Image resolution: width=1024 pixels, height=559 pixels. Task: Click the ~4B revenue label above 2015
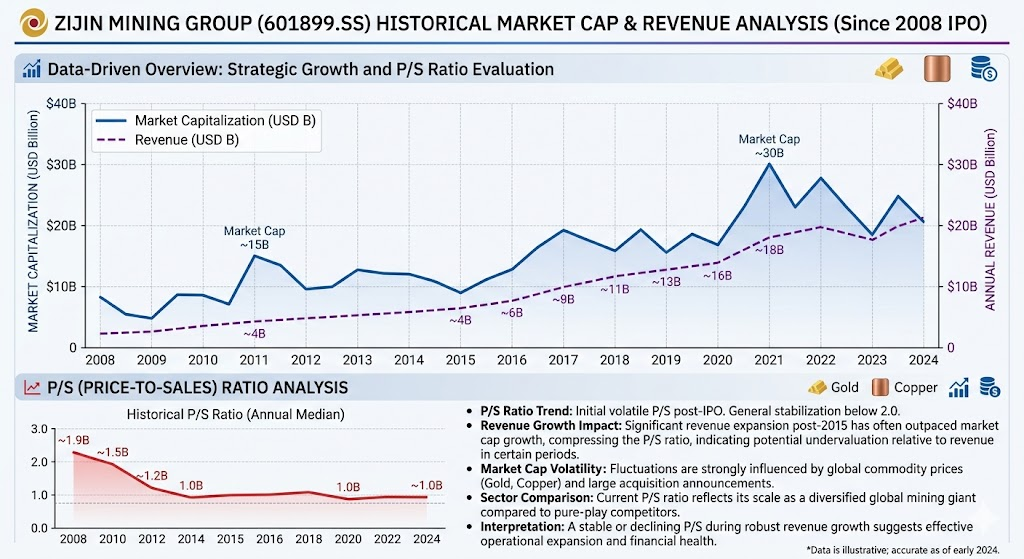tap(460, 320)
